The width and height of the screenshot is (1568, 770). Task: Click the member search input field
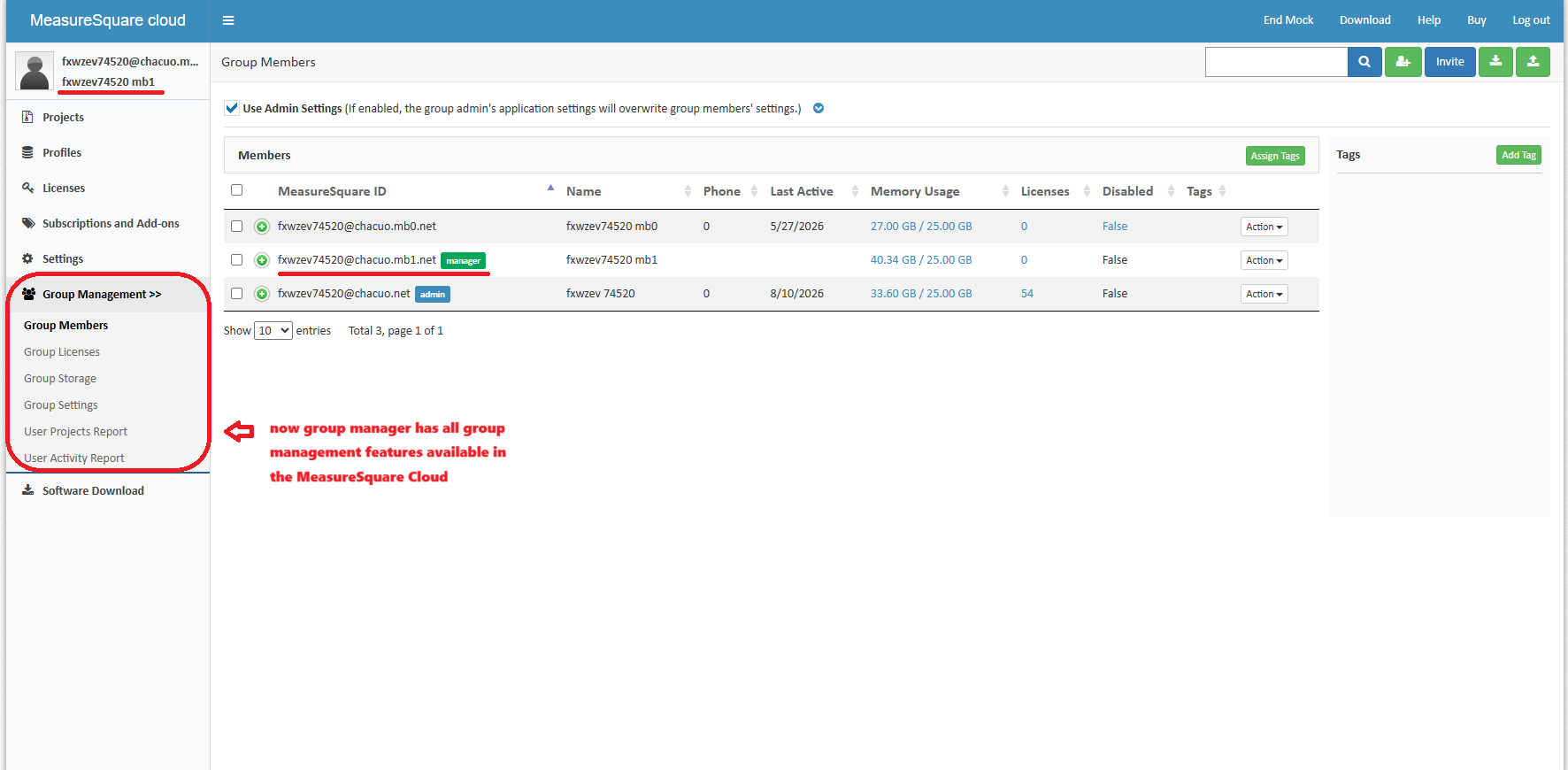click(1276, 62)
